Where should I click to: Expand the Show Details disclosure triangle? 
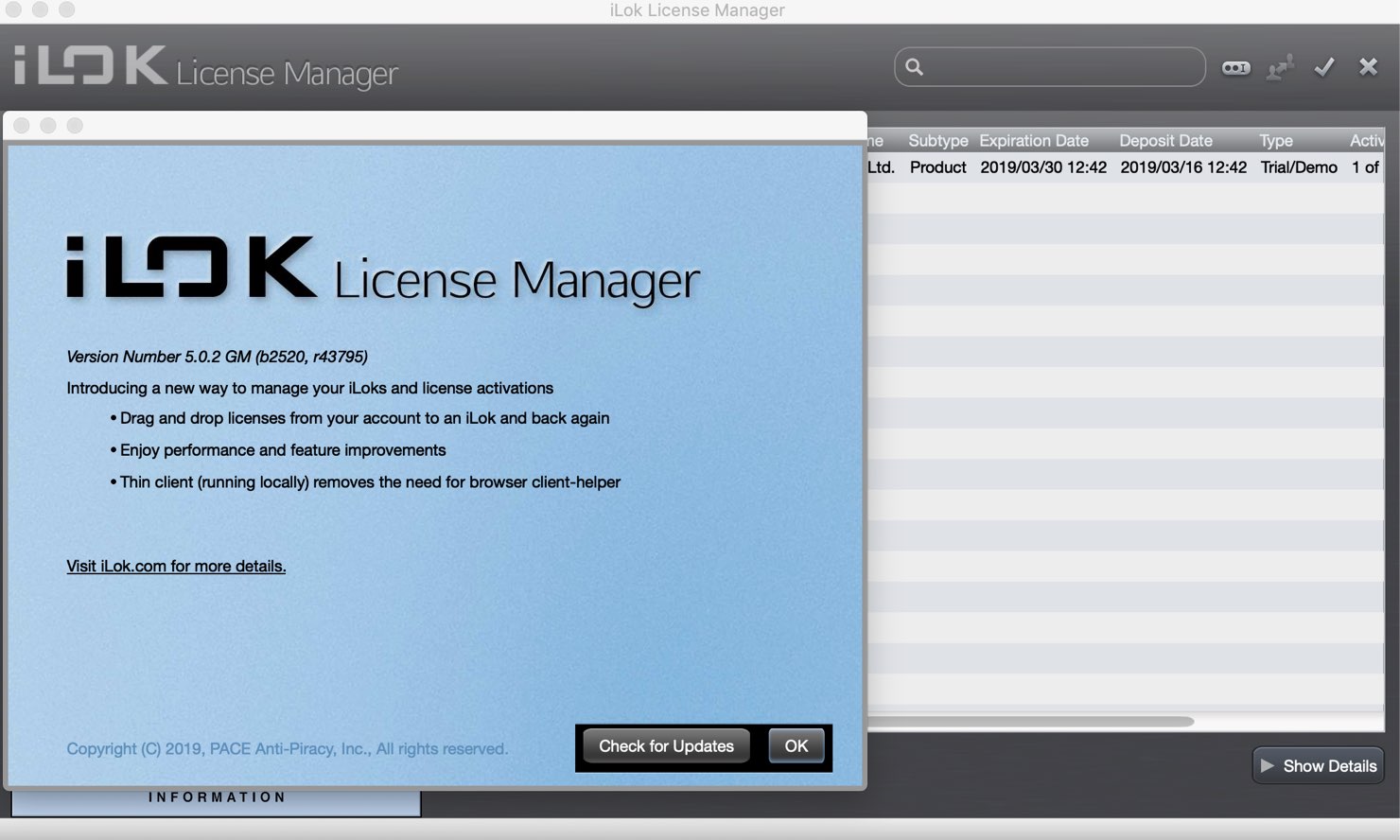(x=1268, y=766)
